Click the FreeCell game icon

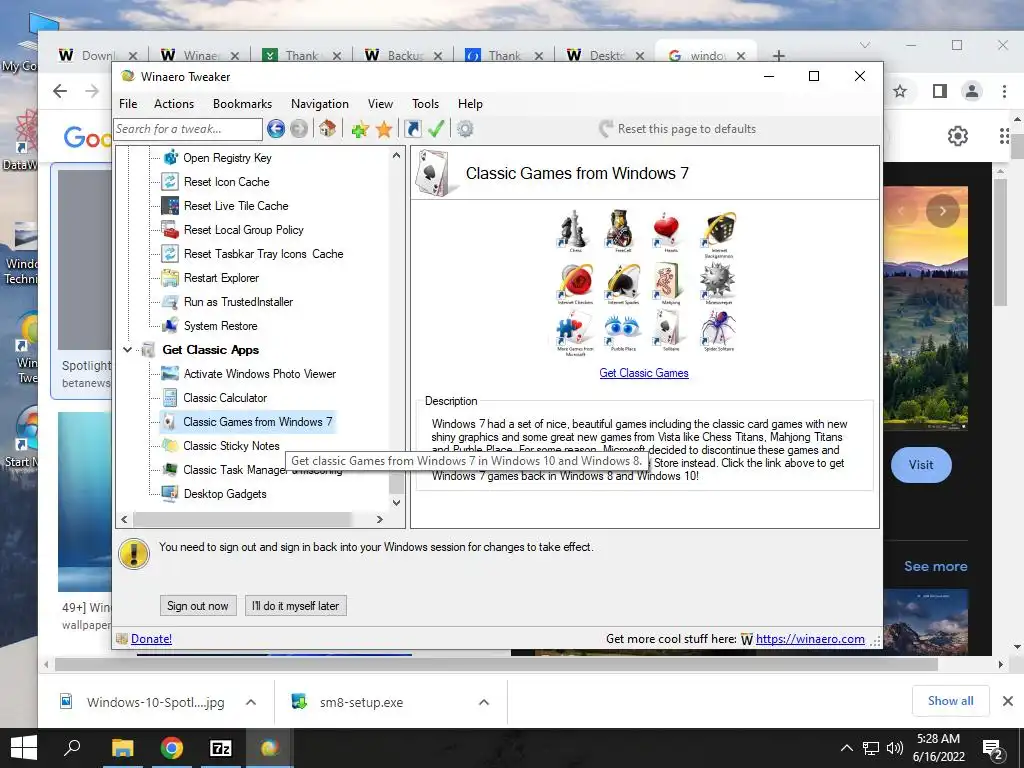coord(620,229)
